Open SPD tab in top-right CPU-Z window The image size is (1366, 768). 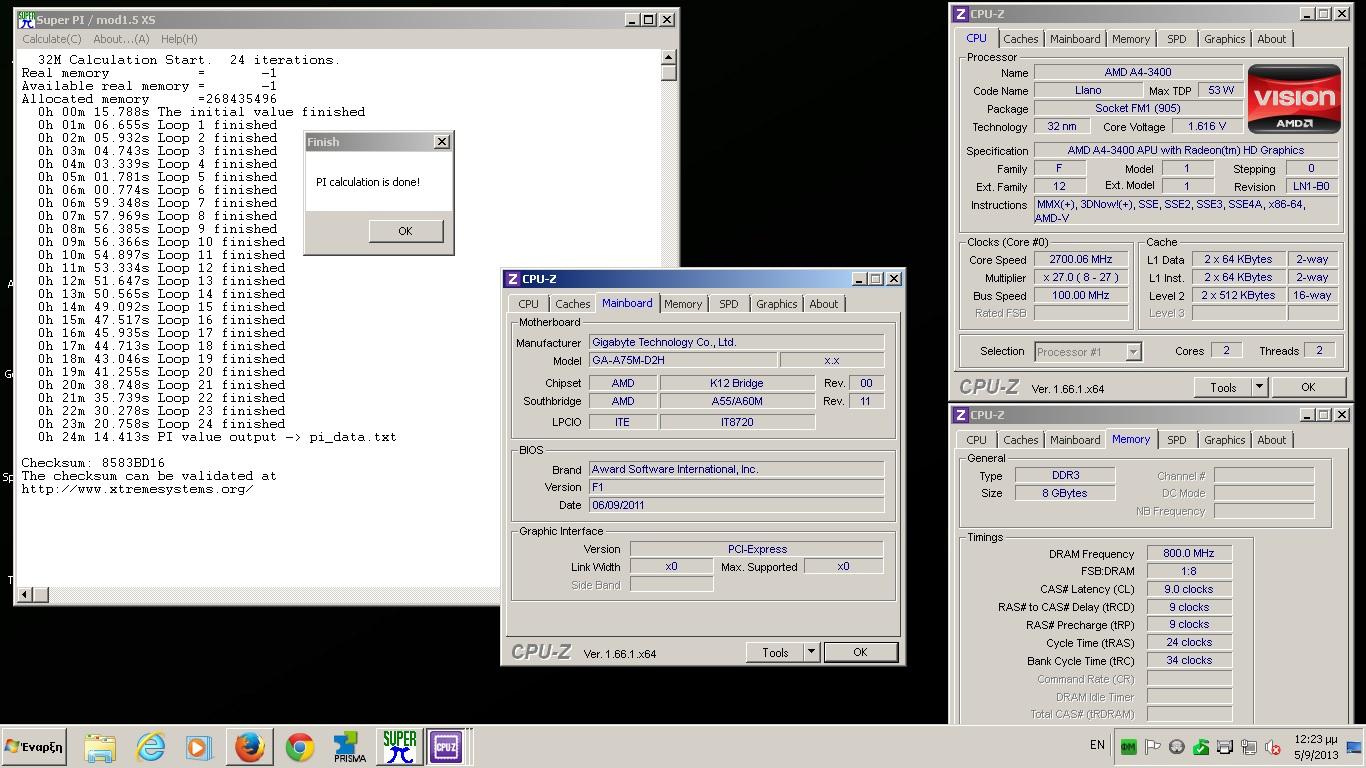1176,39
